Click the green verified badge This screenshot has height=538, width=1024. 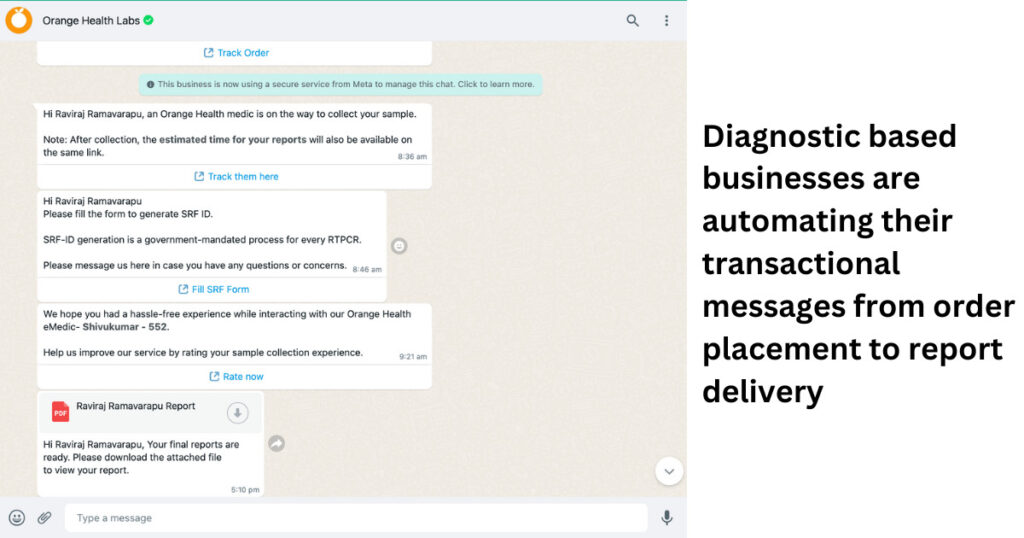point(149,20)
